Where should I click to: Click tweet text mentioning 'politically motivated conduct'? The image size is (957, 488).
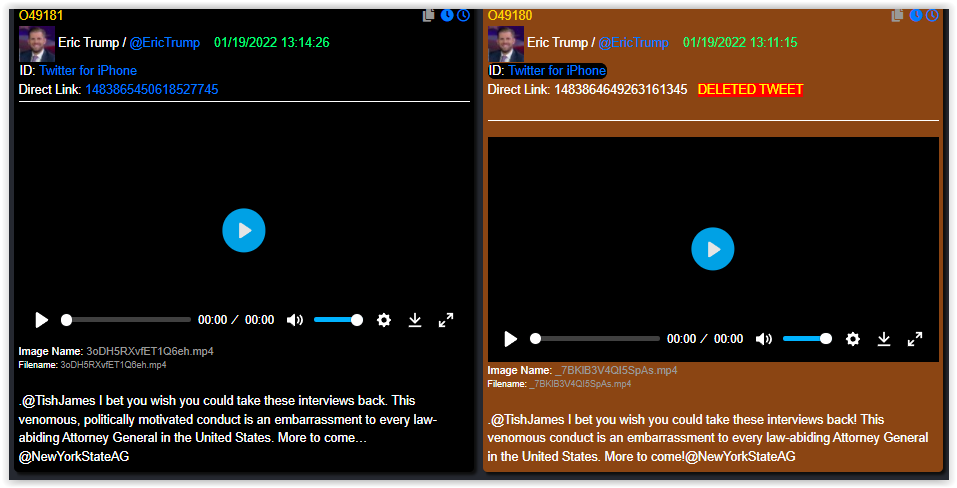tap(228, 429)
